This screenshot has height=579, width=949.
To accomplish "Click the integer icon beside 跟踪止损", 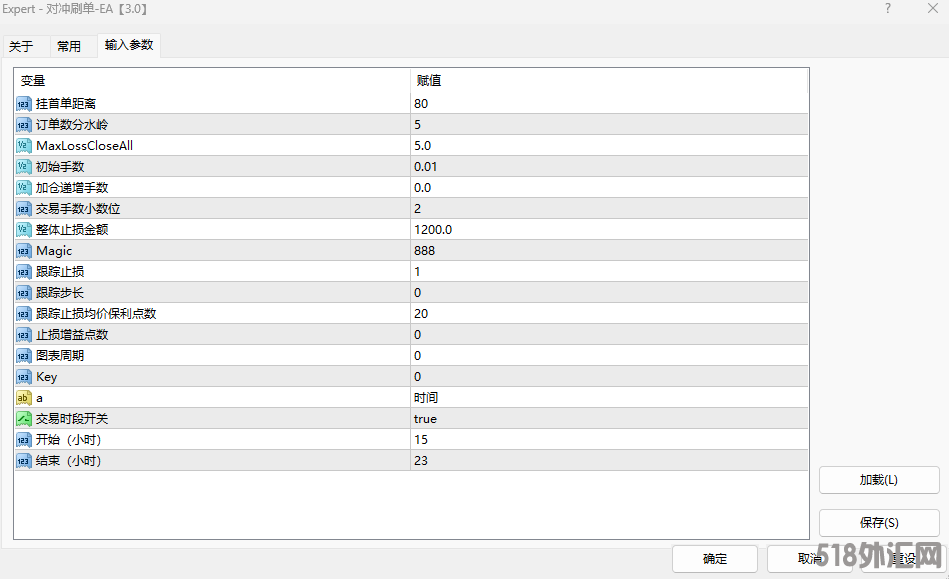I will coord(24,272).
